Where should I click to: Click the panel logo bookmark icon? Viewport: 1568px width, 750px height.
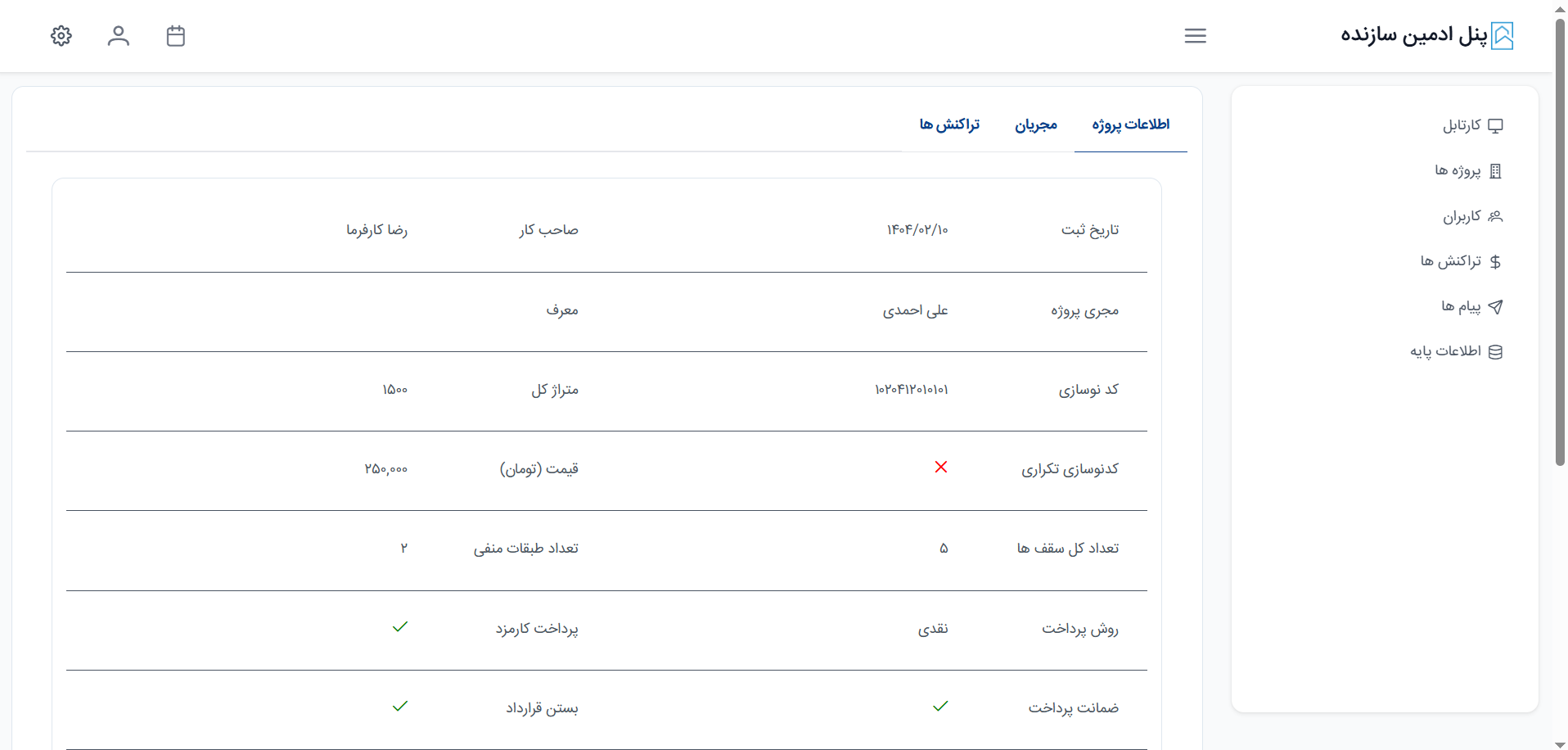click(1502, 36)
